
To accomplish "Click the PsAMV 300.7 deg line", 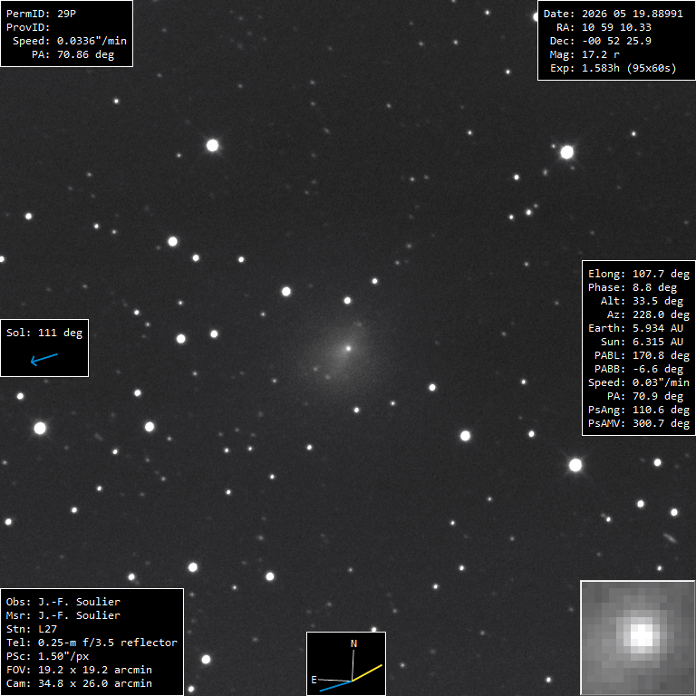I will pyautogui.click(x=639, y=423).
